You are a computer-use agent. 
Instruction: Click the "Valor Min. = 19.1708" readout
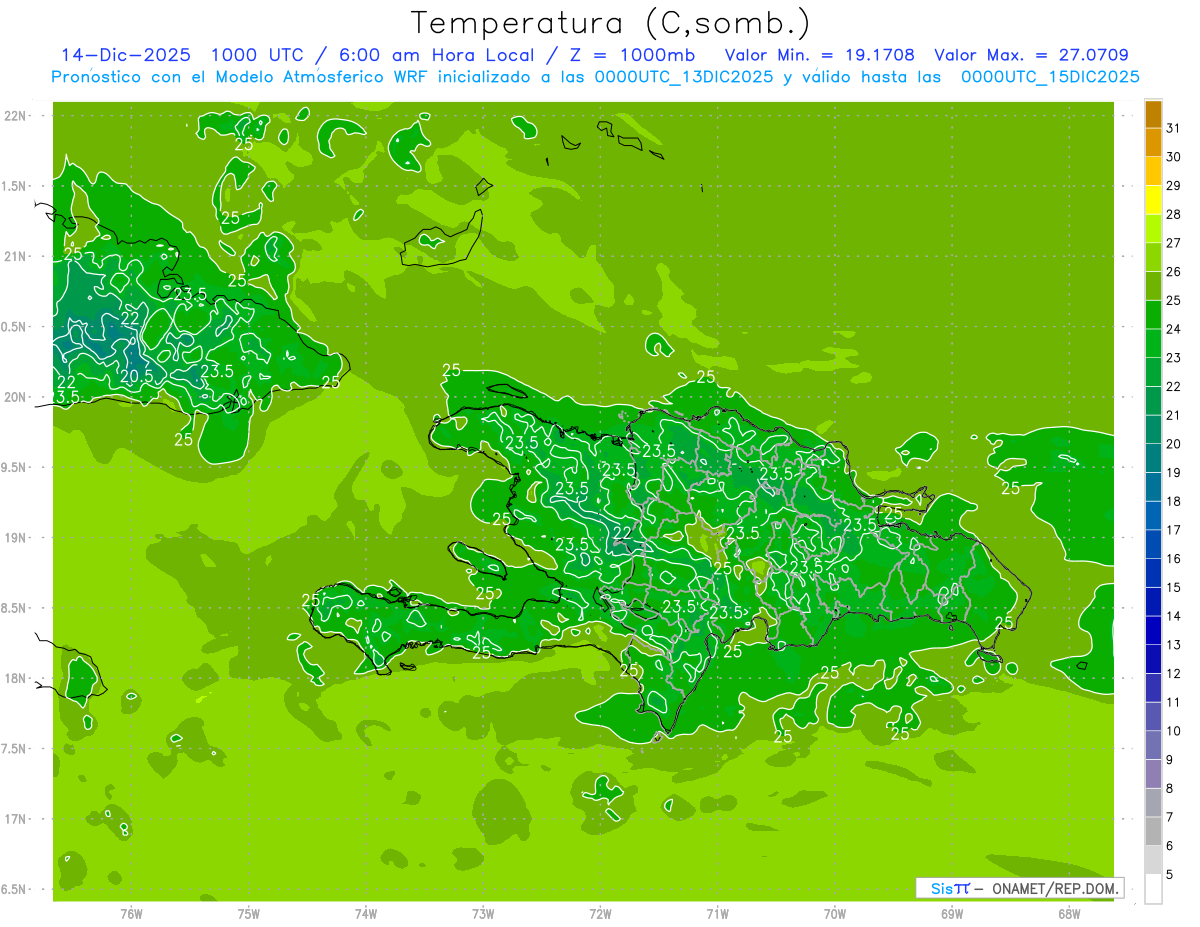(820, 56)
